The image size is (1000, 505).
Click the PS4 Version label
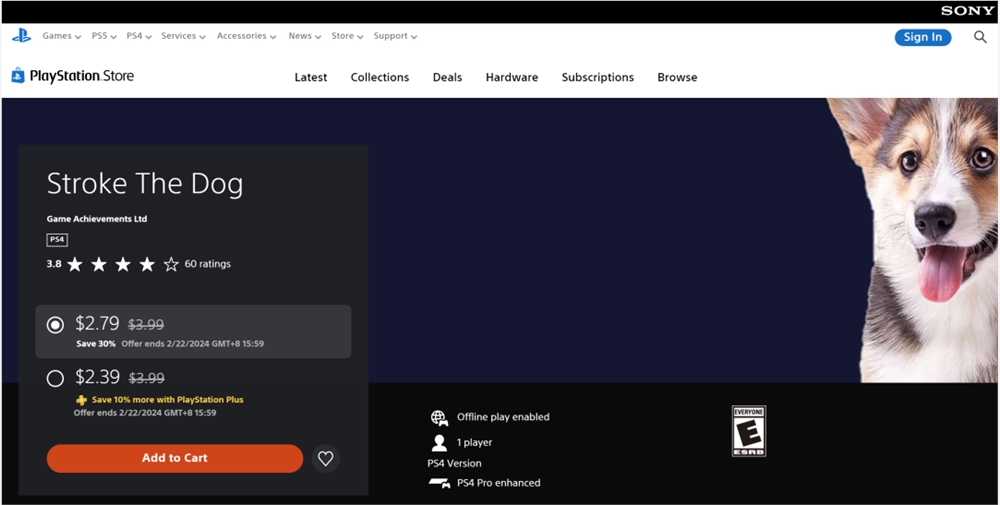(454, 464)
